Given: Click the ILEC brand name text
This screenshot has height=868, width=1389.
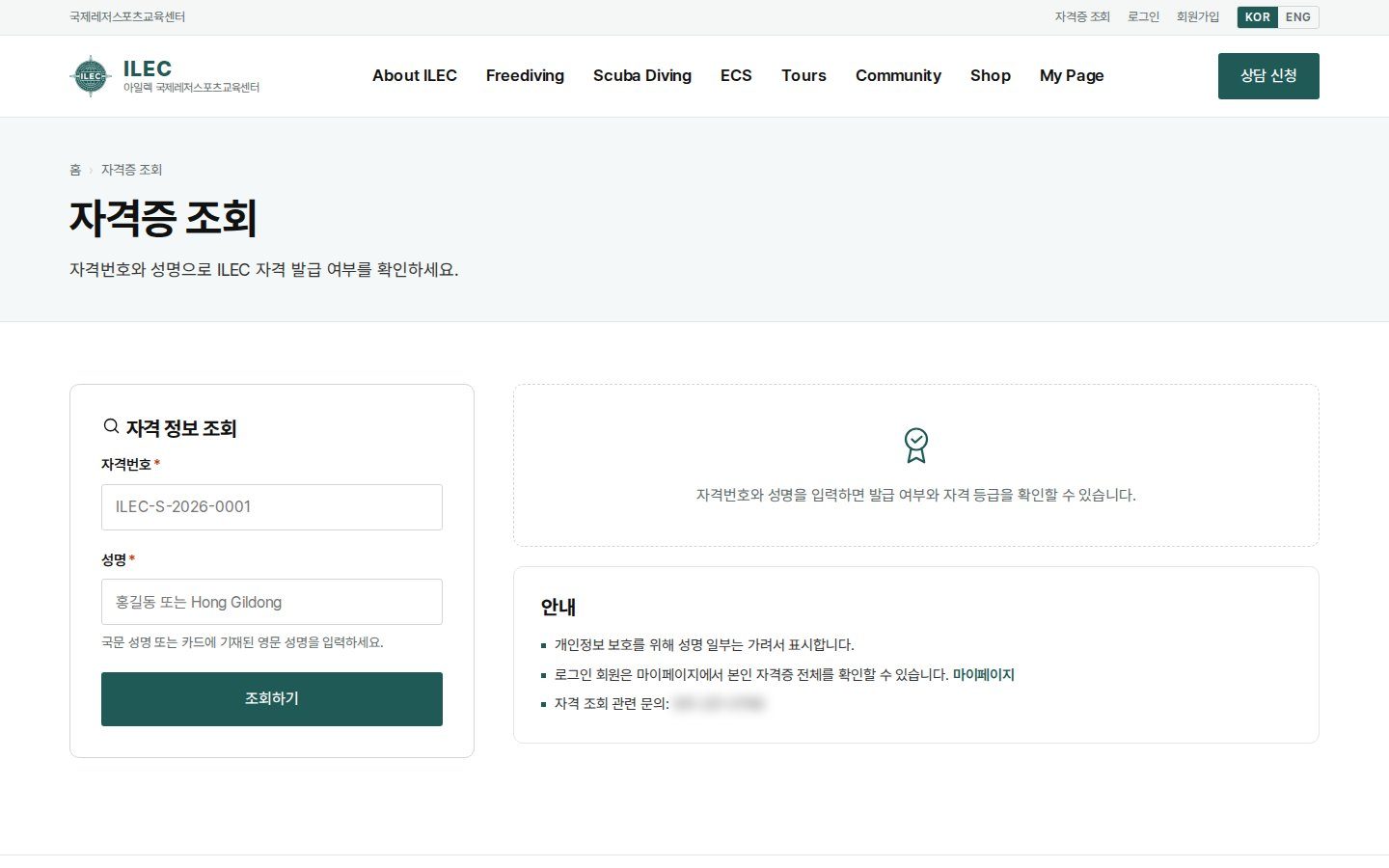Looking at the screenshot, I should [148, 68].
